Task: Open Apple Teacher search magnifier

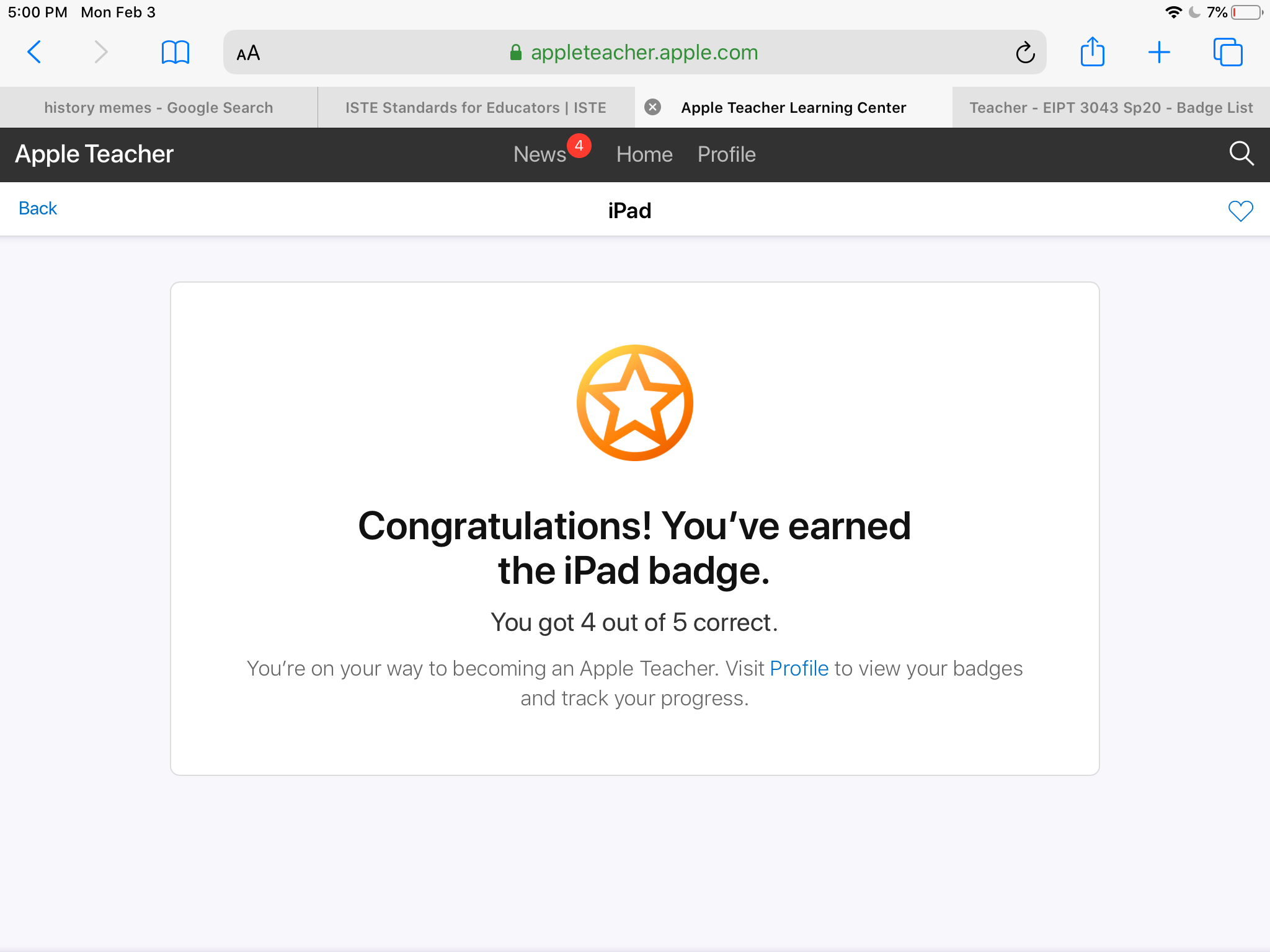Action: [x=1241, y=154]
